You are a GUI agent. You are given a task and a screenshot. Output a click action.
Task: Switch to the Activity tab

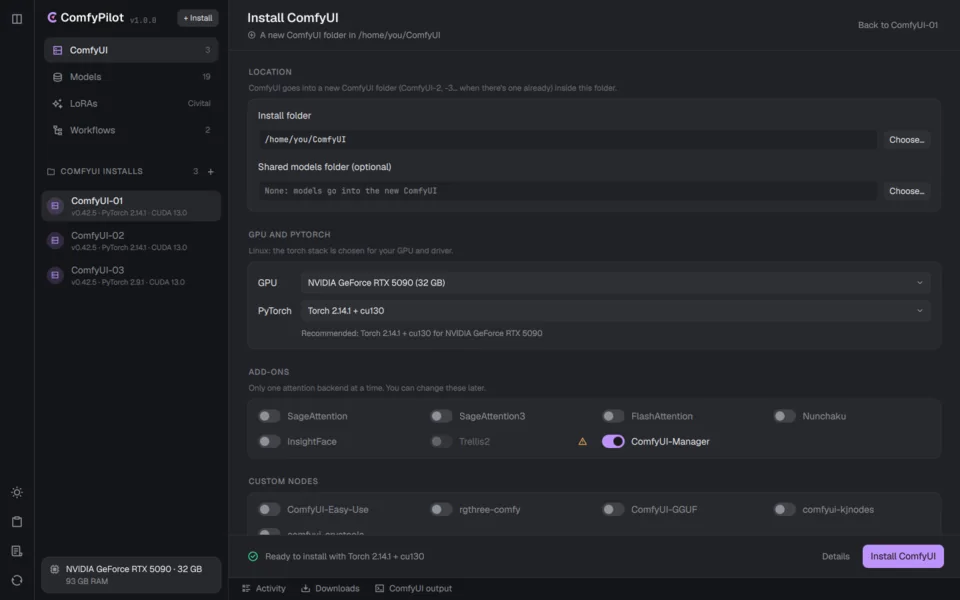[264, 588]
